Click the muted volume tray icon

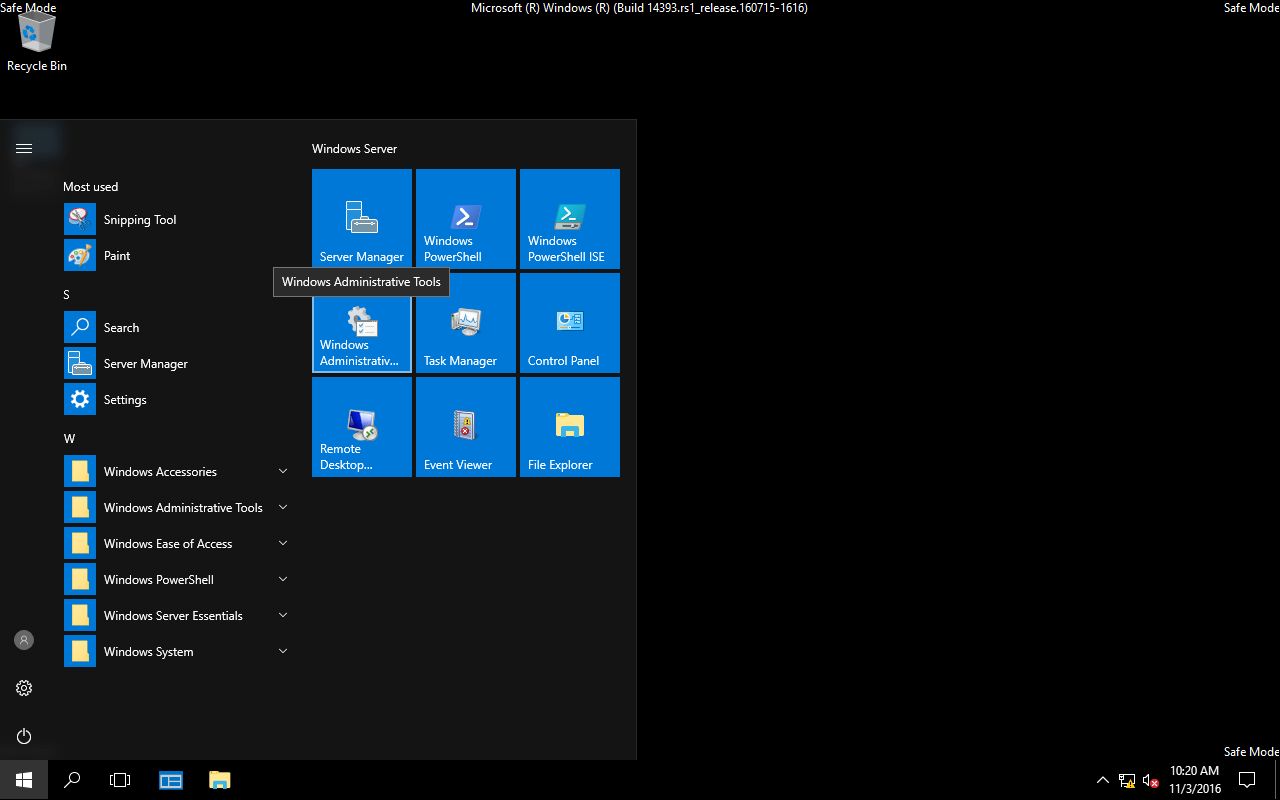click(1151, 780)
